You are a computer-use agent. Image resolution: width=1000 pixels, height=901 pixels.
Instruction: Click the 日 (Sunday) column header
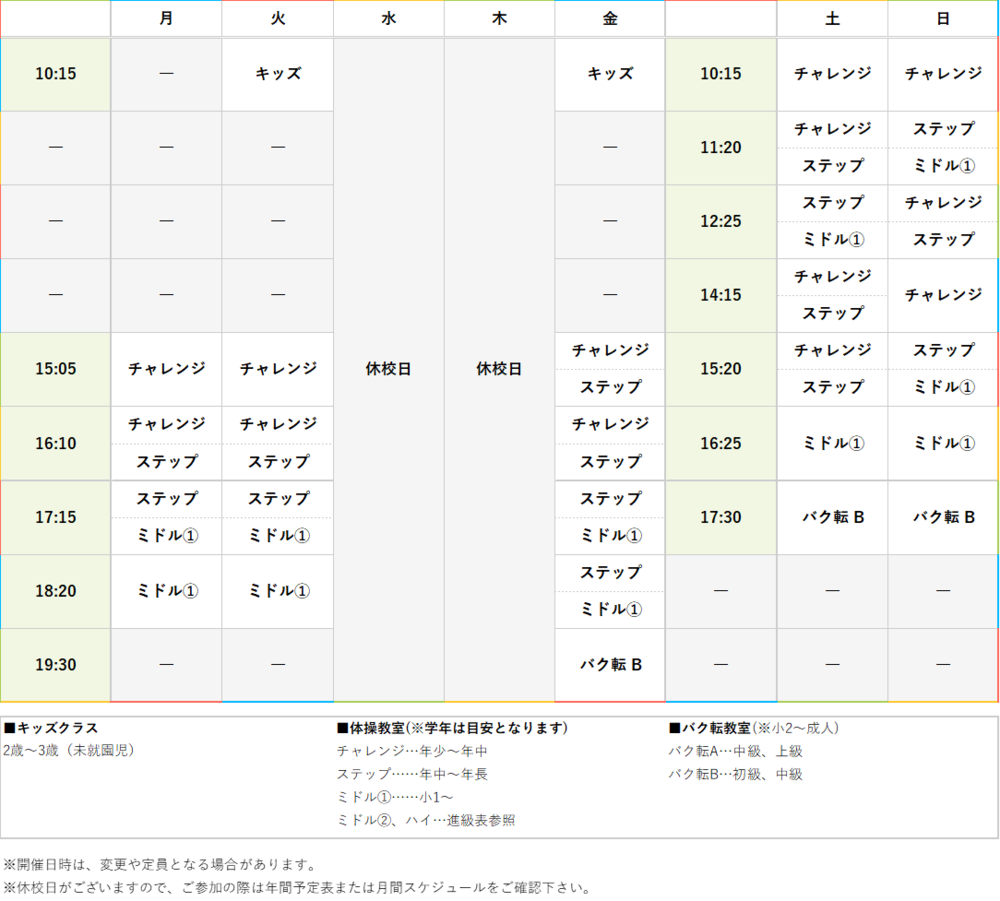pyautogui.click(x=943, y=18)
